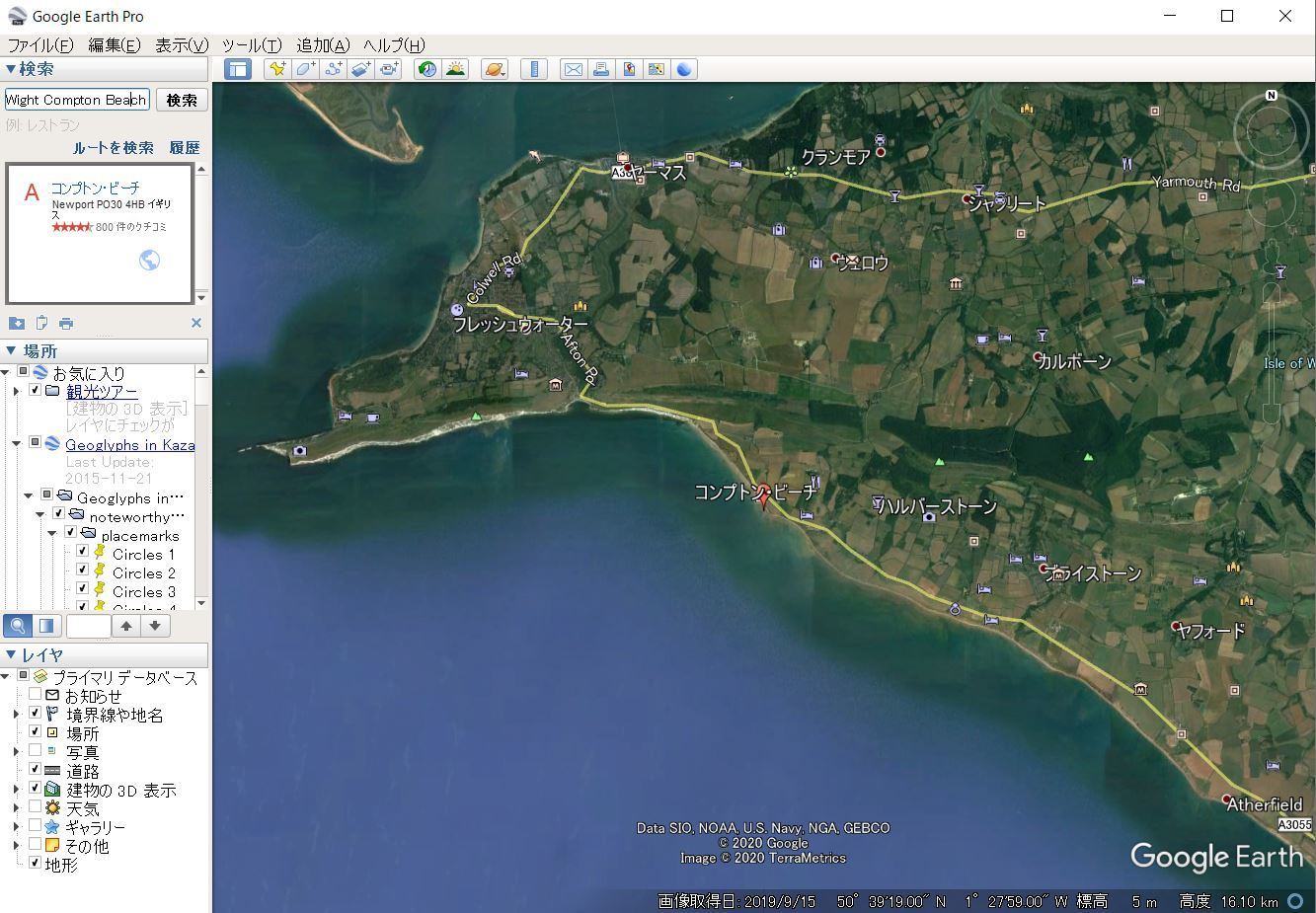Add an image overlay from the toolbar
Image resolution: width=1316 pixels, height=913 pixels.
pyautogui.click(x=360, y=69)
